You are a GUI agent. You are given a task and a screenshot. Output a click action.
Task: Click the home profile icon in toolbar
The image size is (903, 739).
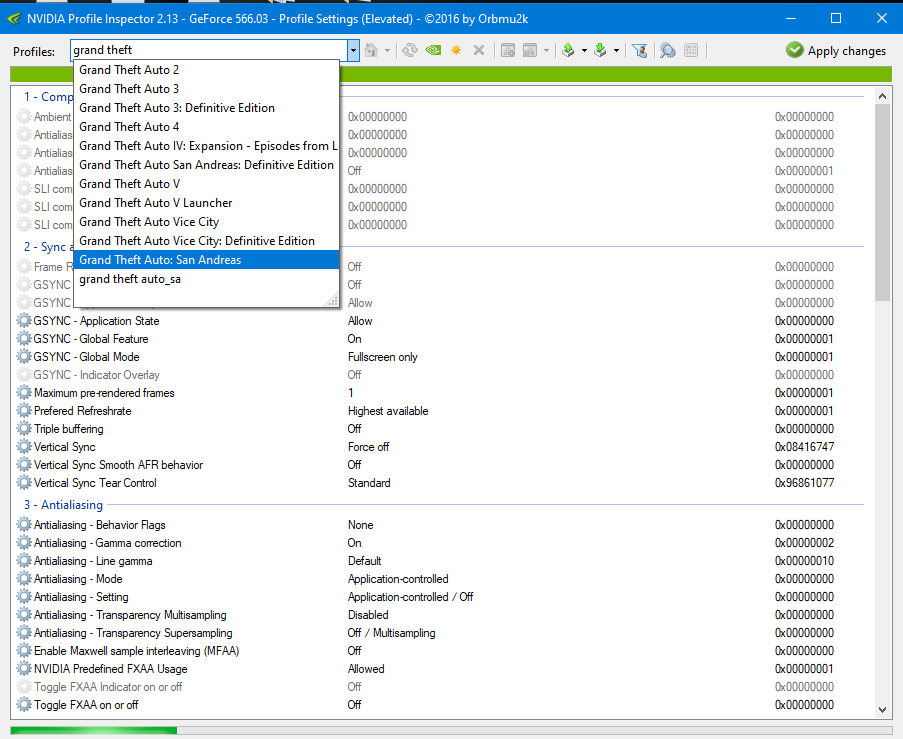[371, 50]
